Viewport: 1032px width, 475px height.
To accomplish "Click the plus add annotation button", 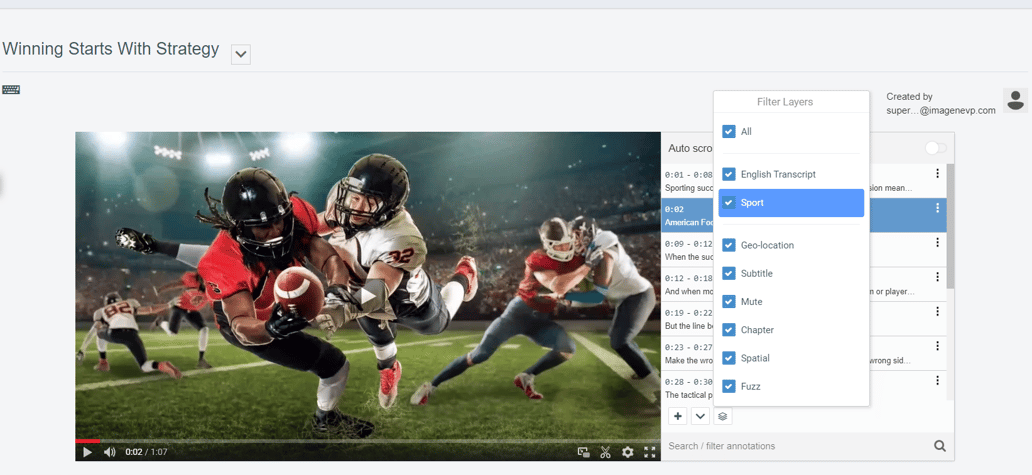I will click(x=678, y=416).
